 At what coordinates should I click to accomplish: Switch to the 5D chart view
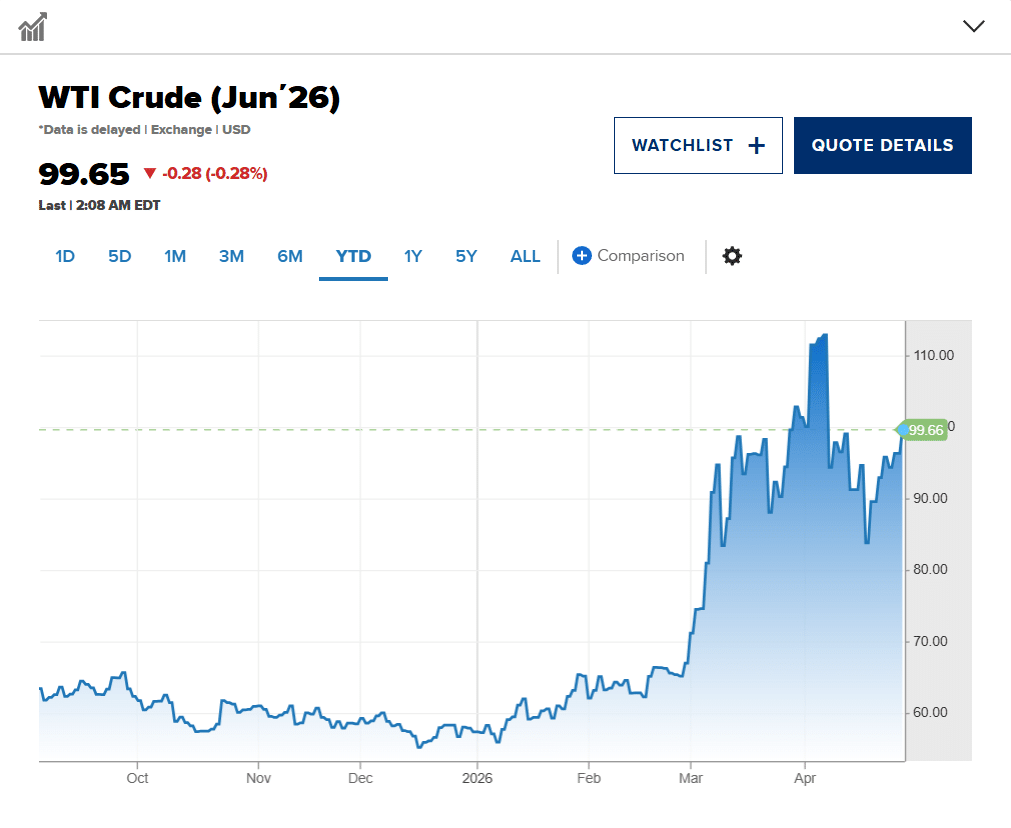coord(119,256)
